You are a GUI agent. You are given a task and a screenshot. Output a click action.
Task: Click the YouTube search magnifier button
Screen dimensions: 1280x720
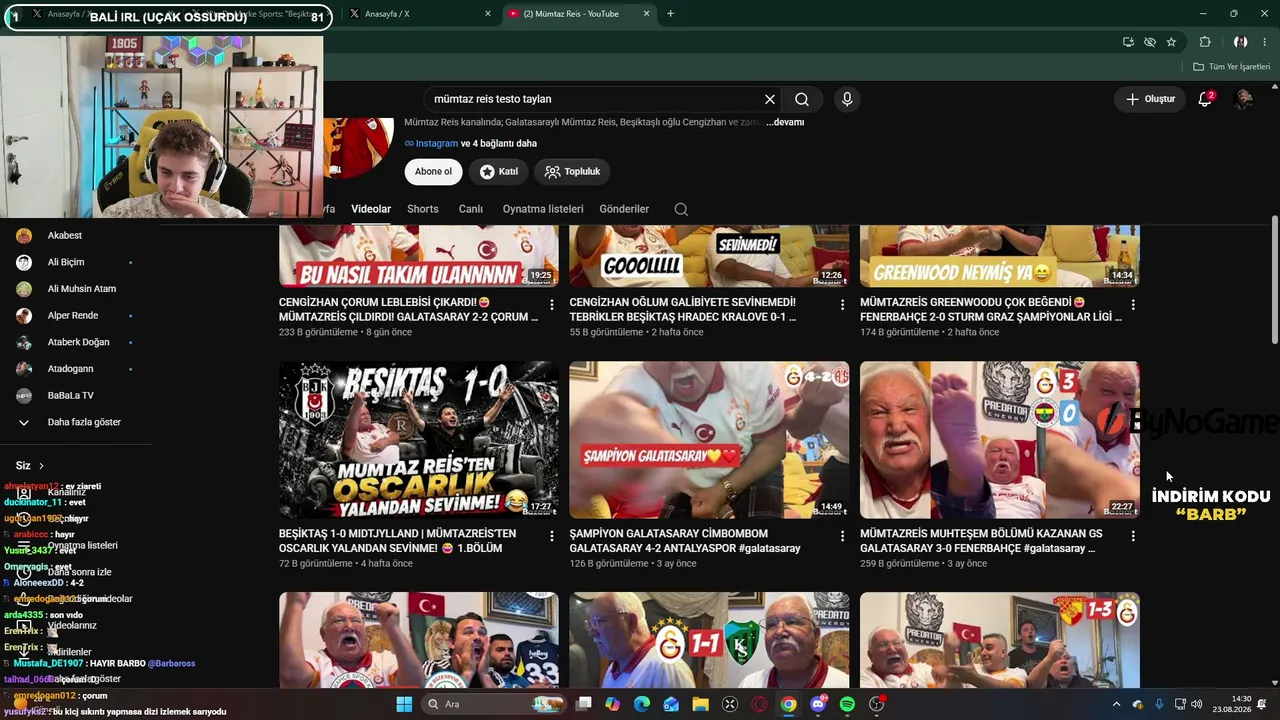[802, 99]
